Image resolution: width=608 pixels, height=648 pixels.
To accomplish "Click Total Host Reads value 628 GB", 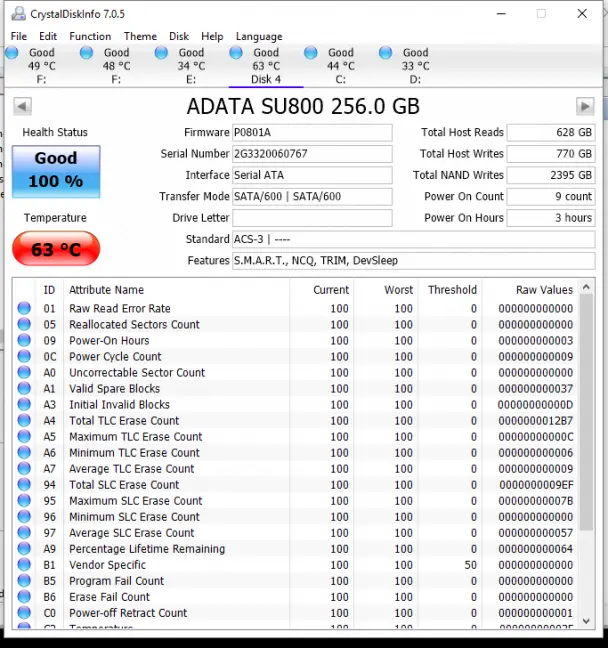I will pos(551,133).
